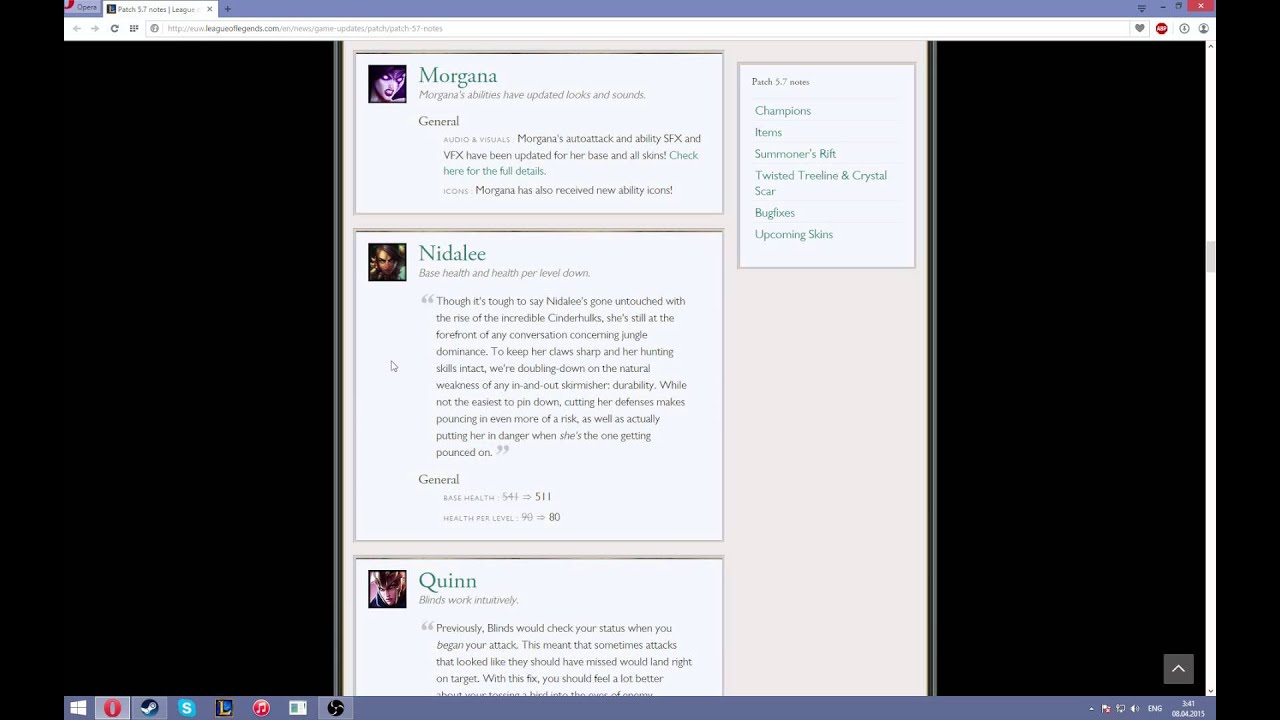Follow the 'Check here for the full details' link
Image resolution: width=1280 pixels, height=720 pixels.
click(571, 163)
